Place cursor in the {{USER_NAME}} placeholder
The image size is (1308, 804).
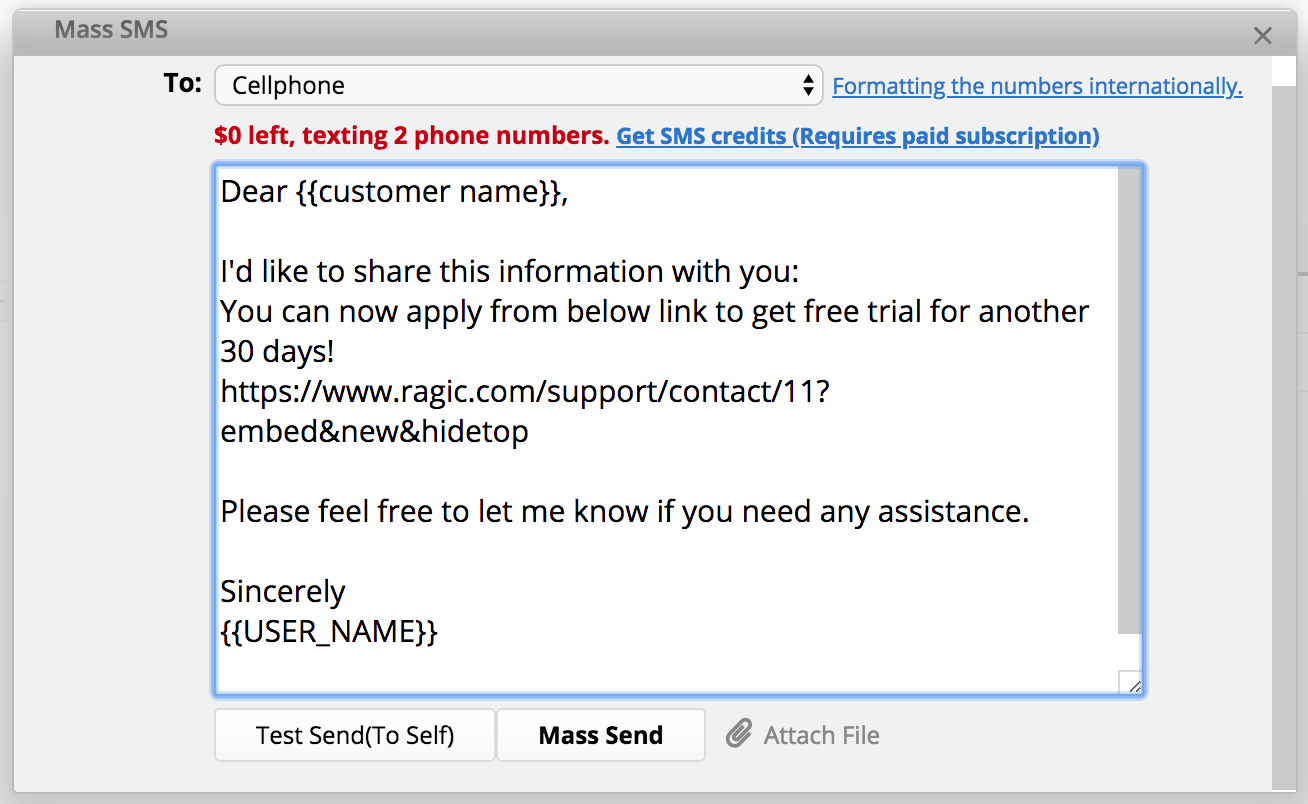tap(329, 631)
